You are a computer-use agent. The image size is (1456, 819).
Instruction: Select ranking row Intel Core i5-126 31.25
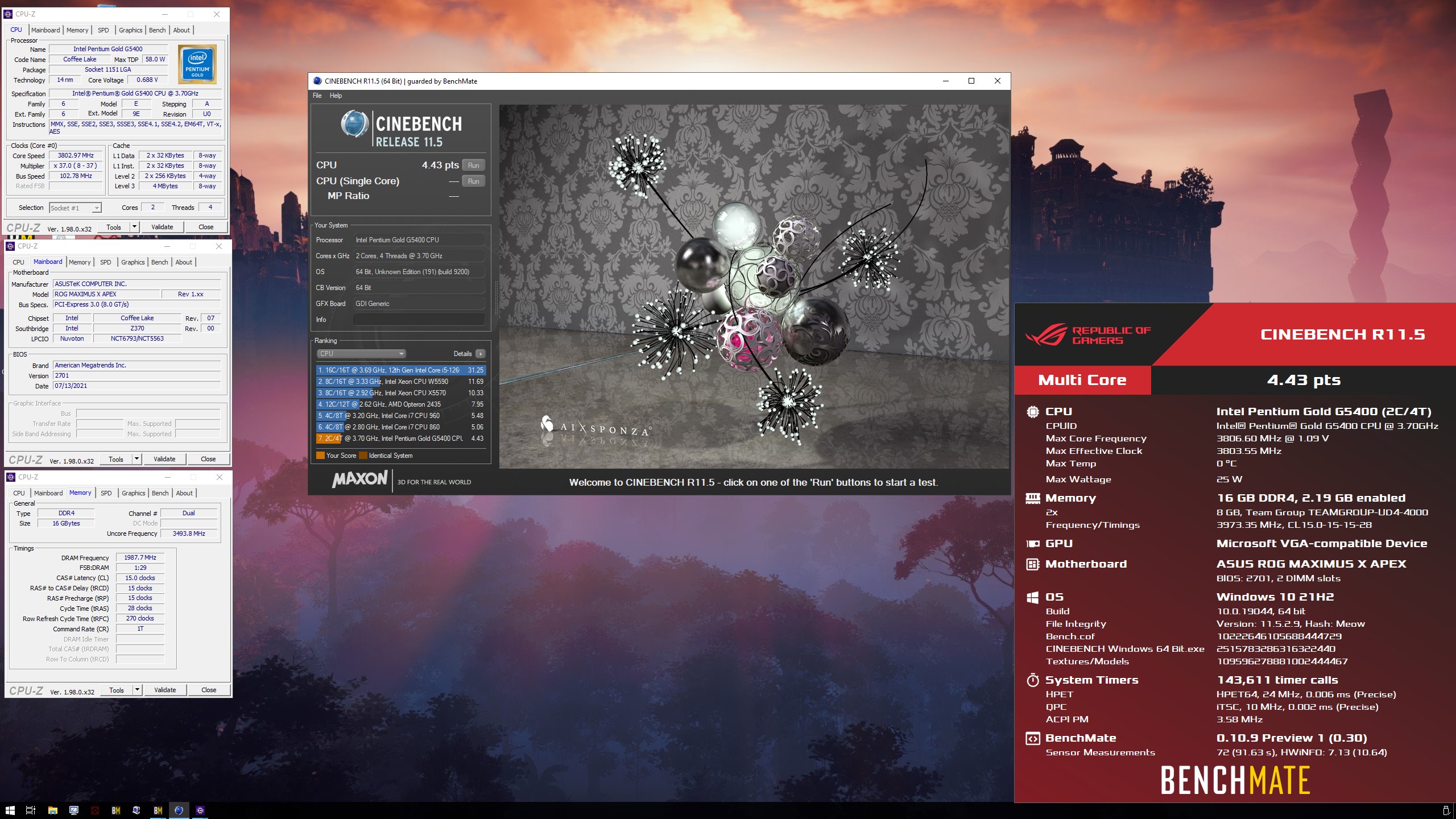(x=401, y=370)
